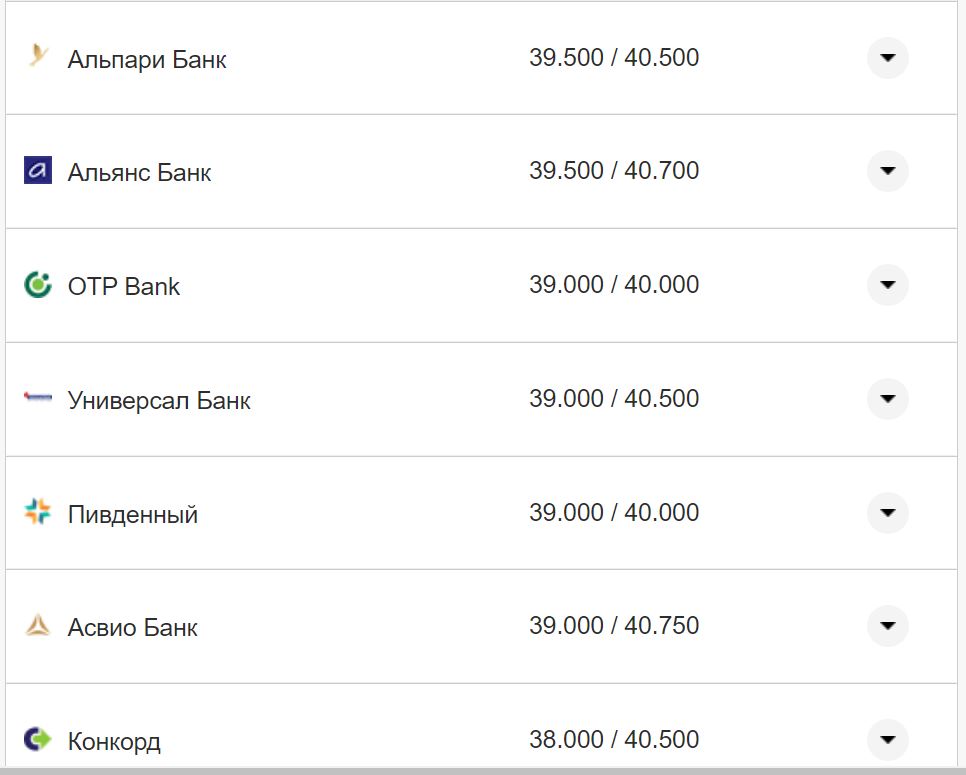Viewport: 966px width, 775px height.
Task: Toggle the Пивденный row dropdown arrow
Action: 887,513
